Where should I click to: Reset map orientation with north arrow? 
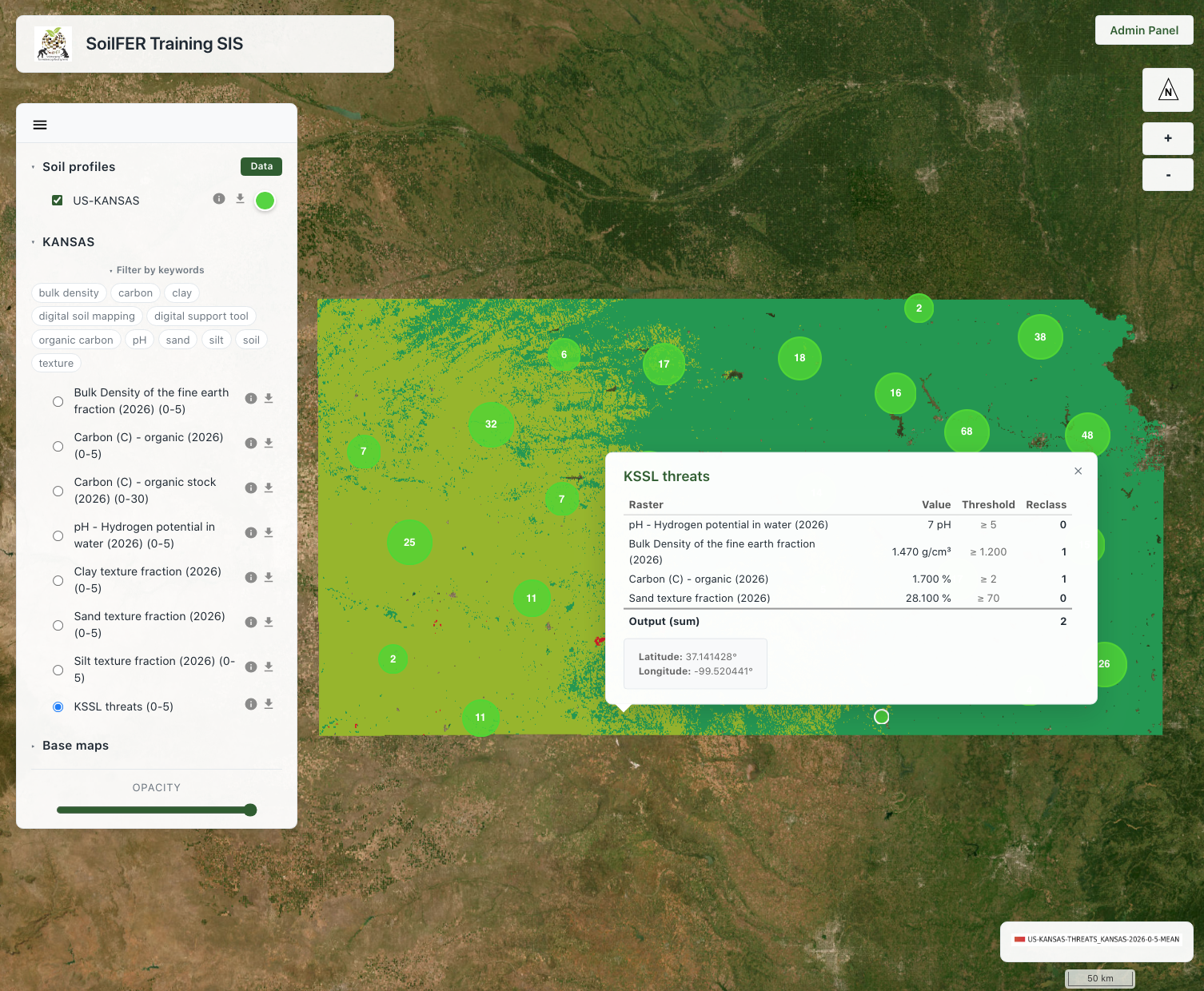1168,90
